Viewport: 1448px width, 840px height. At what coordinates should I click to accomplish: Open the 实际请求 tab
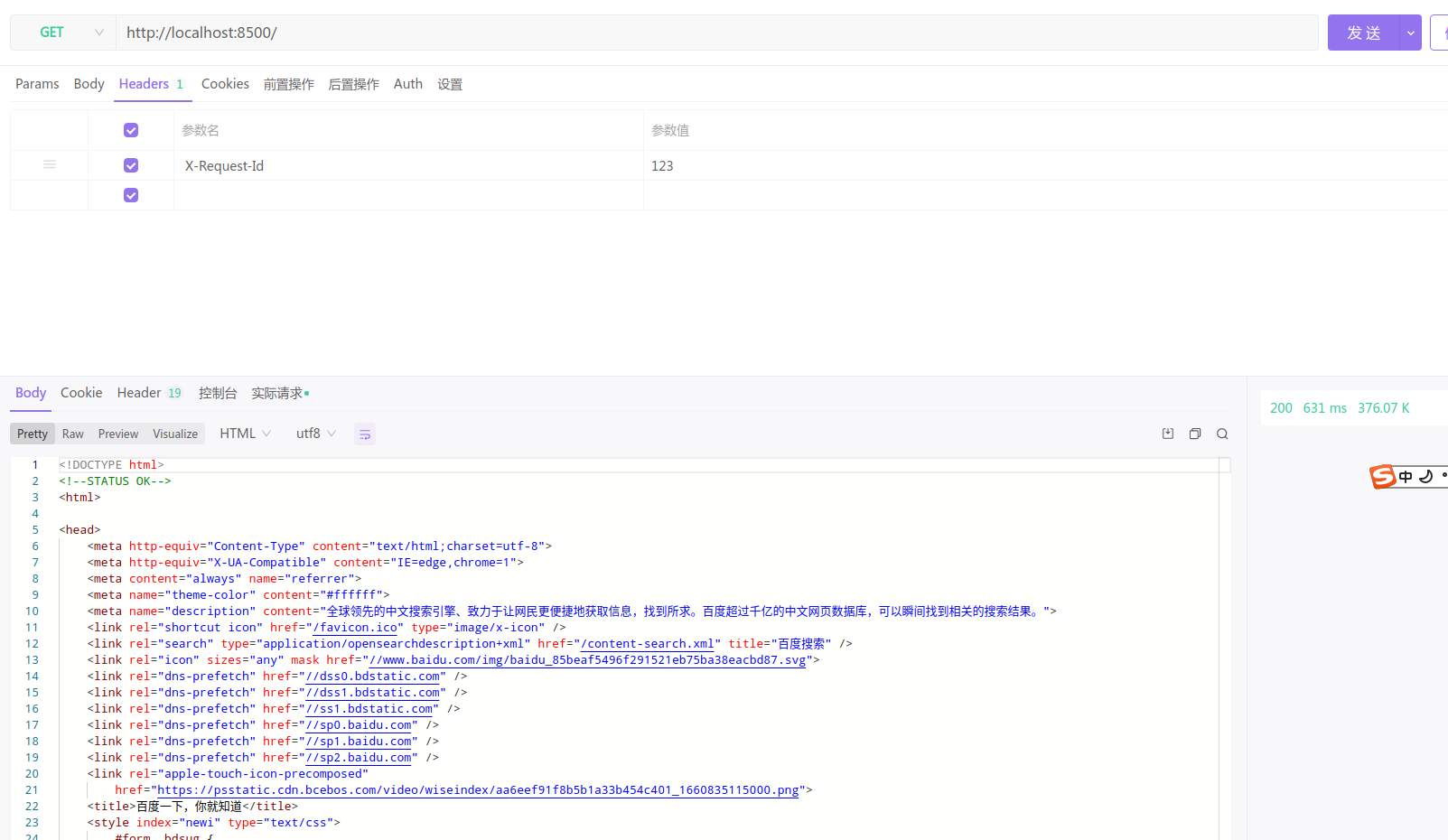click(x=280, y=393)
